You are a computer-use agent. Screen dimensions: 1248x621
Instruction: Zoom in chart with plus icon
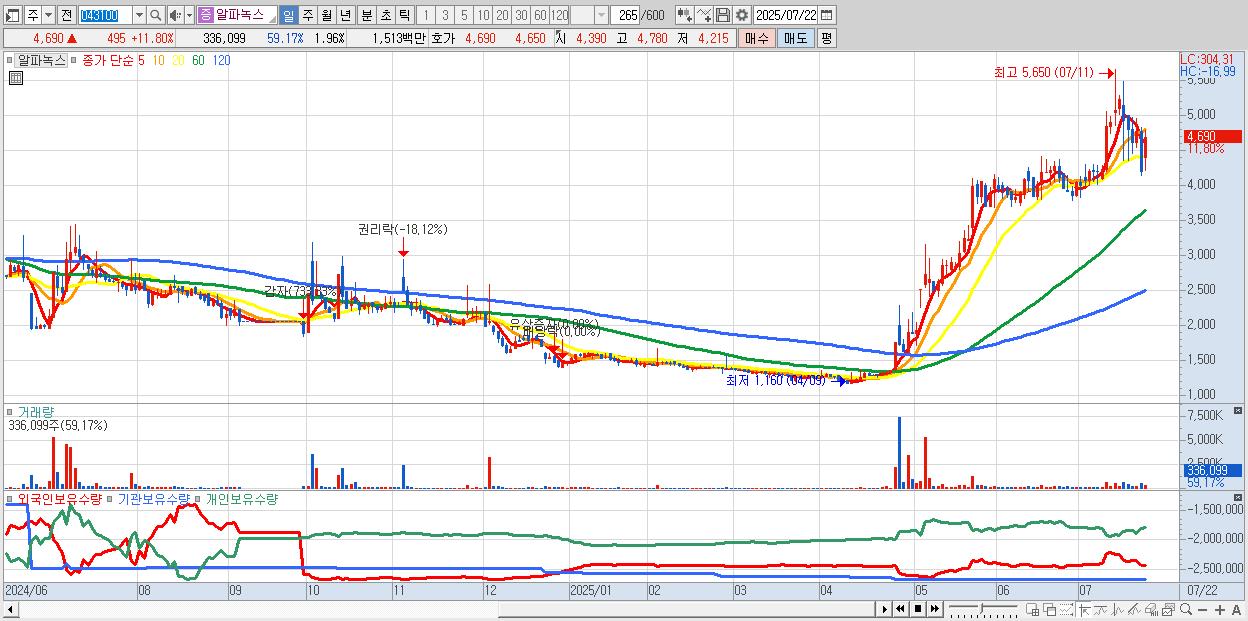[x=1220, y=609]
